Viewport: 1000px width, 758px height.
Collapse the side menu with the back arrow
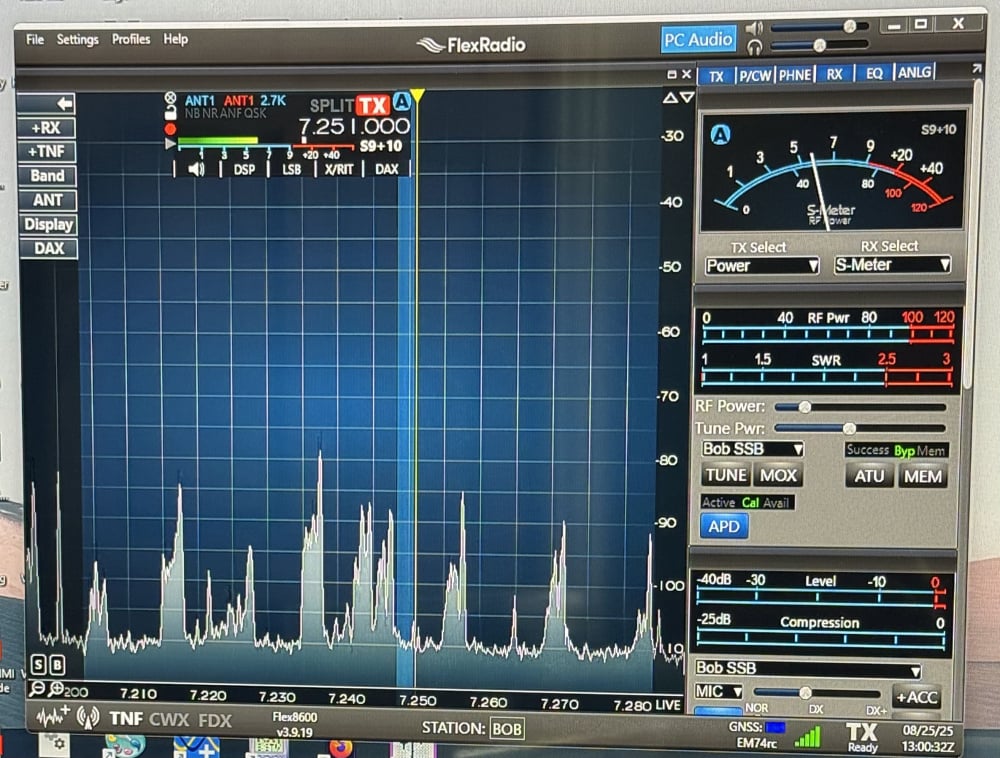coord(47,103)
